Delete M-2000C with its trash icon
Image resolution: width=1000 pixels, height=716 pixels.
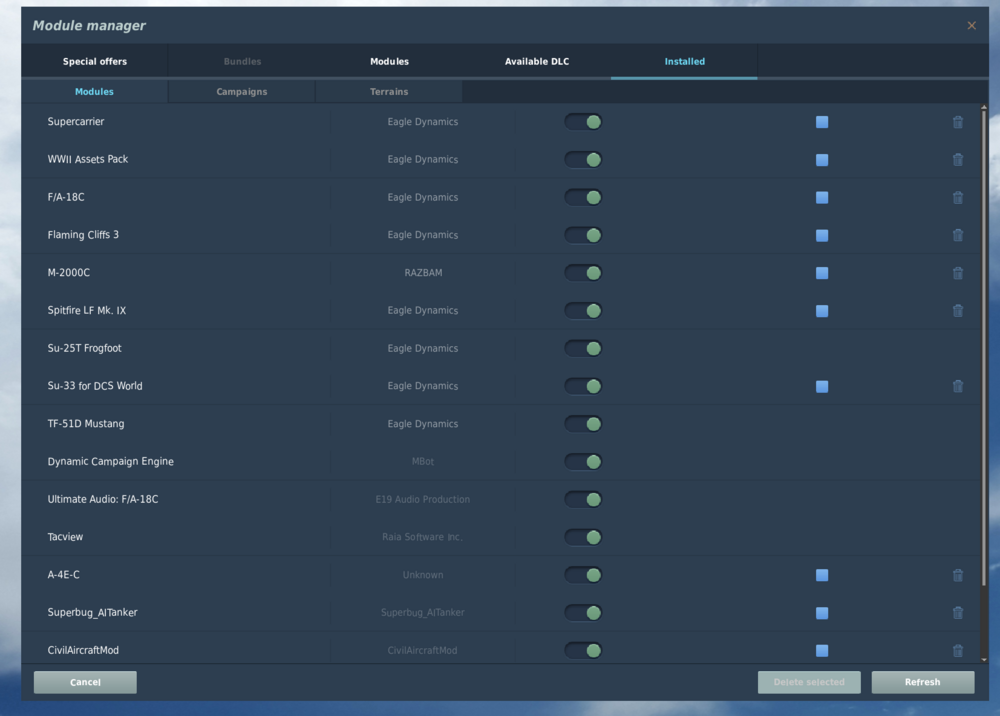click(957, 273)
